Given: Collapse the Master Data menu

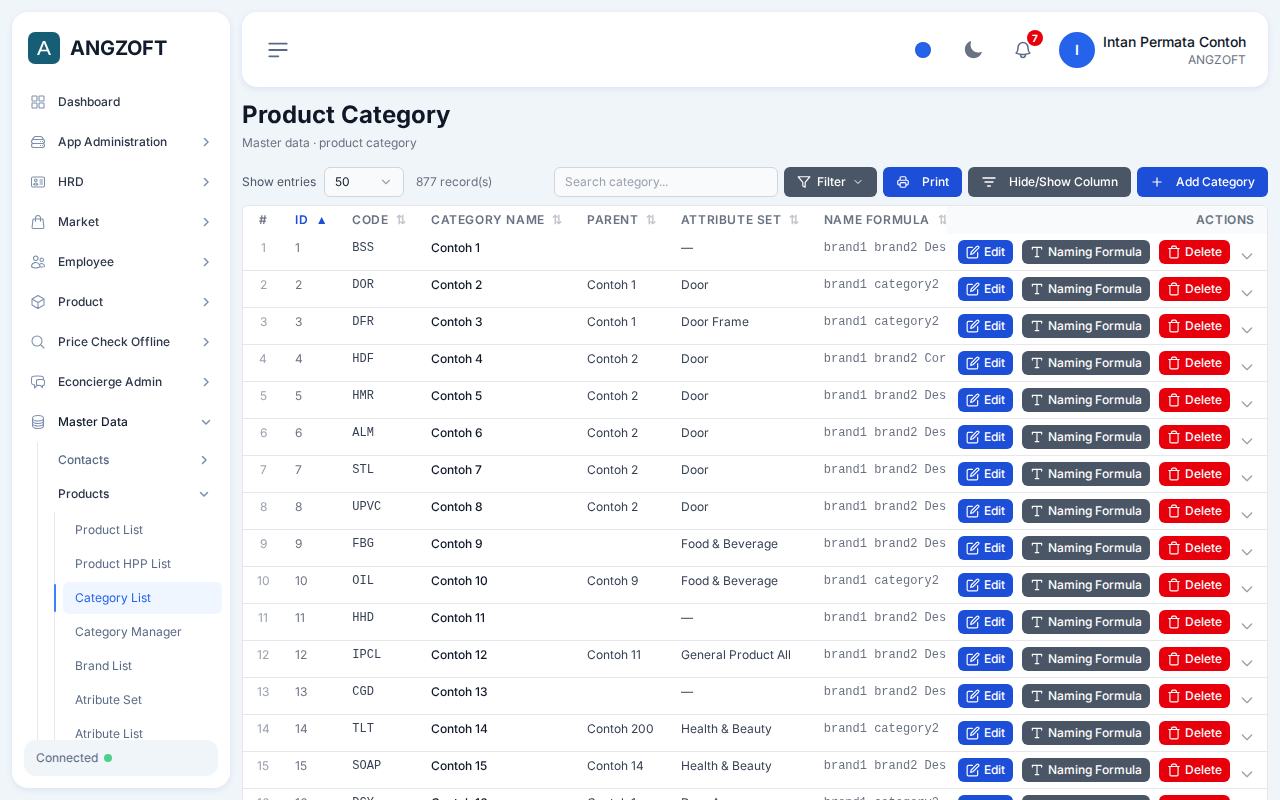Looking at the screenshot, I should 121,422.
